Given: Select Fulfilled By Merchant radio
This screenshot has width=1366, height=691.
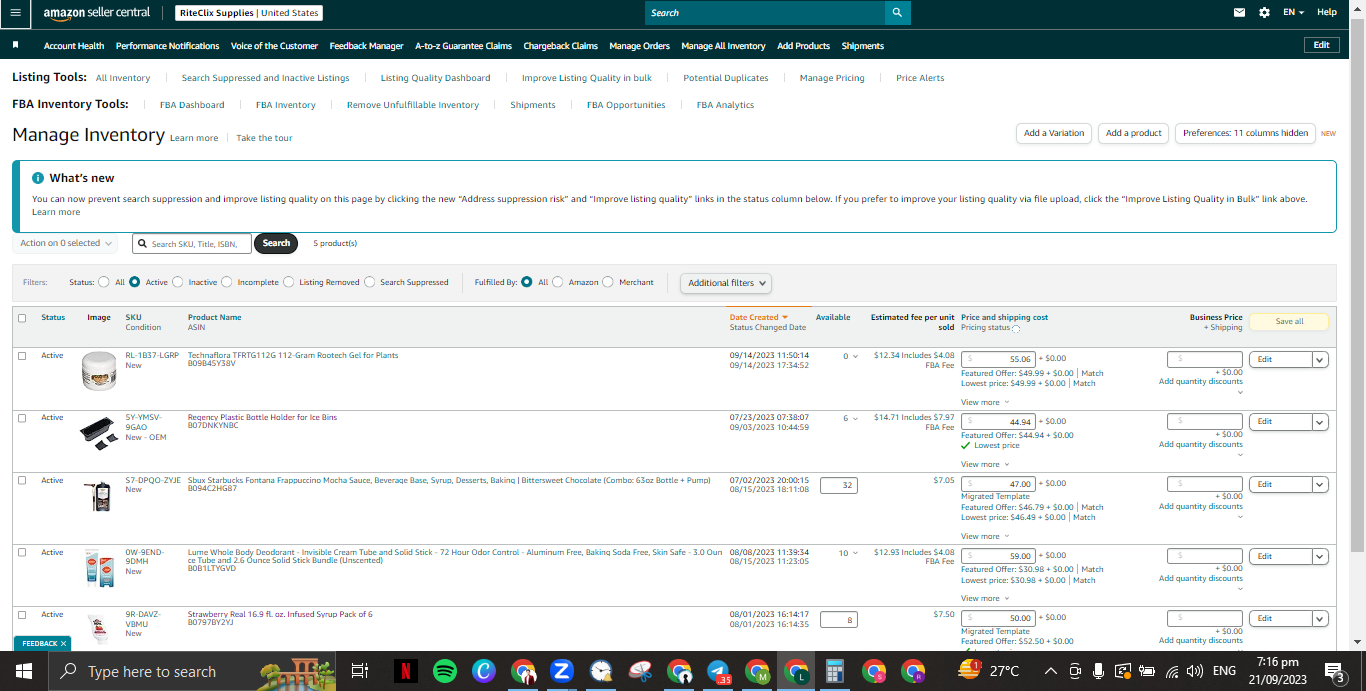Looking at the screenshot, I should point(608,282).
